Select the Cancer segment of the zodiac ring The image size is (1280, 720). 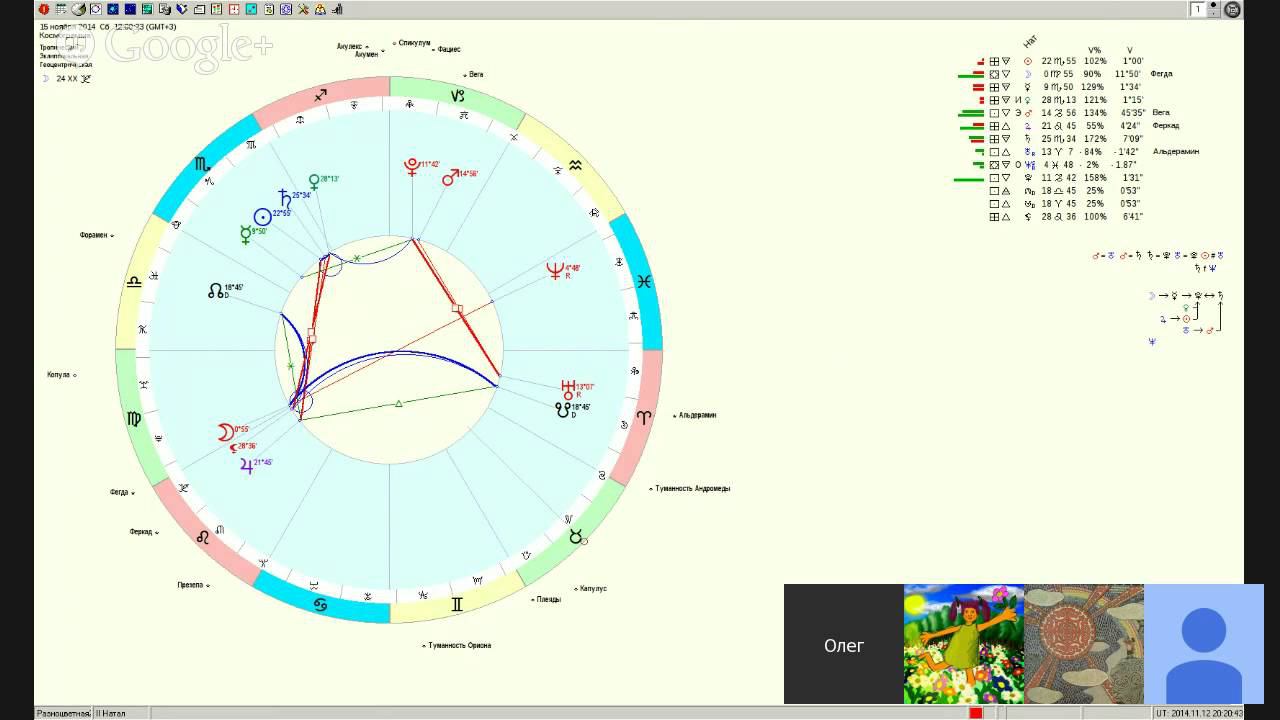tap(320, 605)
